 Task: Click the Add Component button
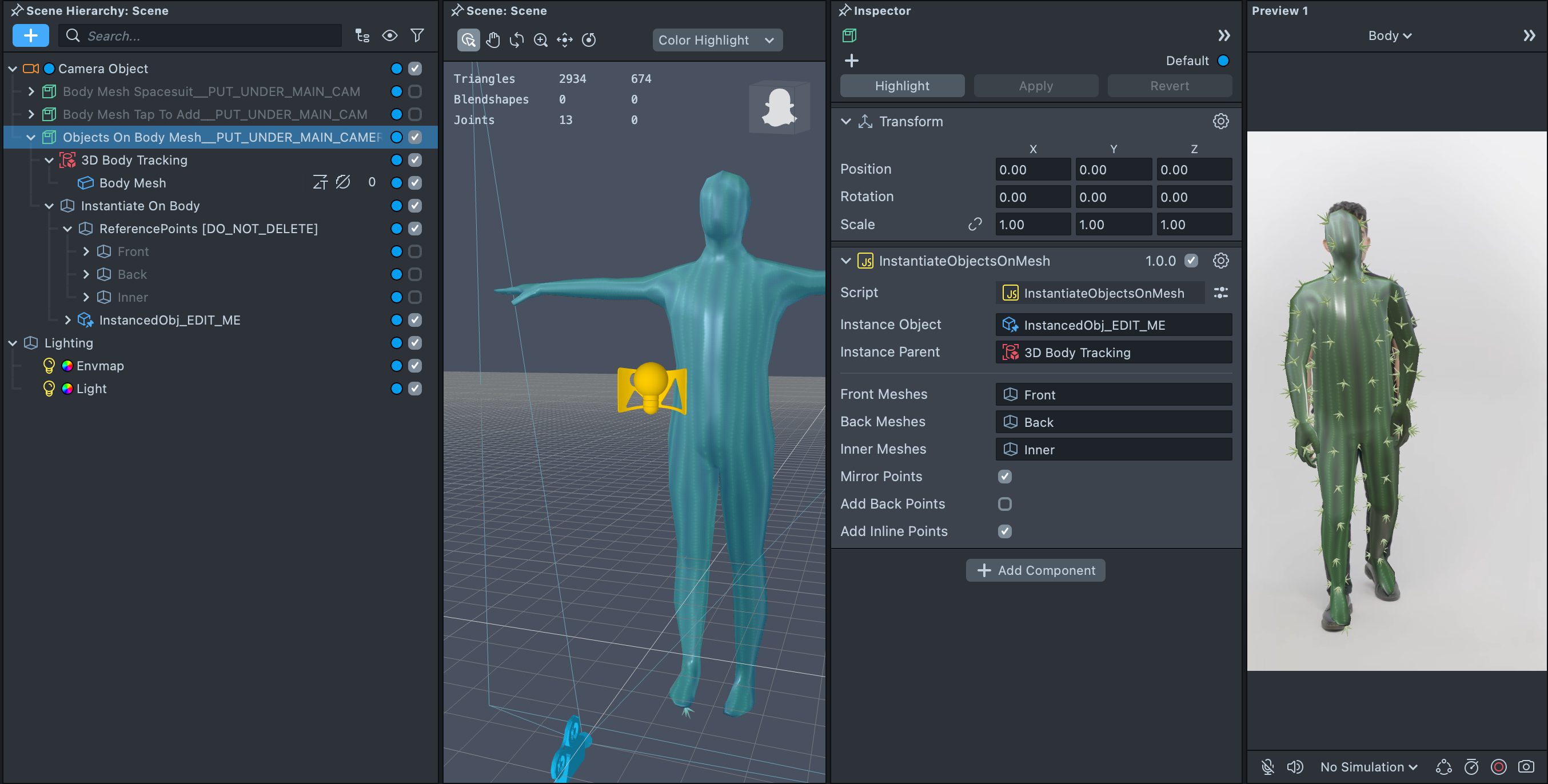coord(1035,570)
